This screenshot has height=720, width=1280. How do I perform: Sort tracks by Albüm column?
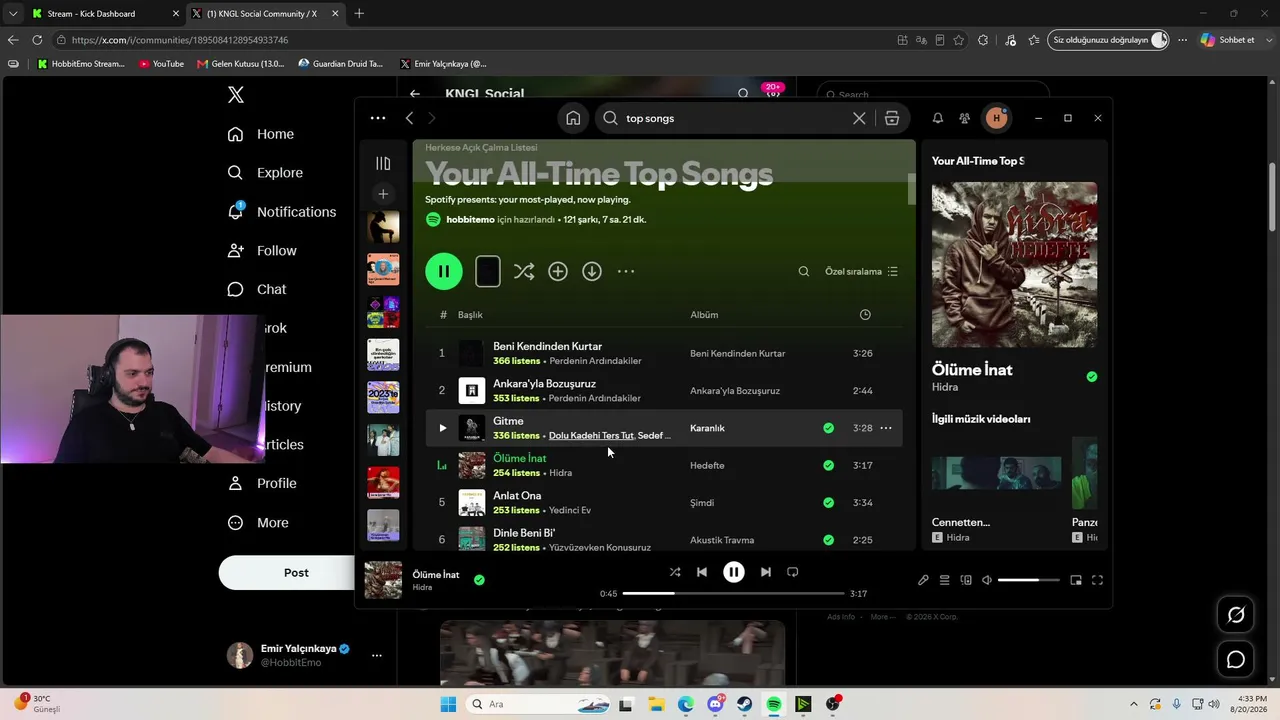(x=704, y=315)
